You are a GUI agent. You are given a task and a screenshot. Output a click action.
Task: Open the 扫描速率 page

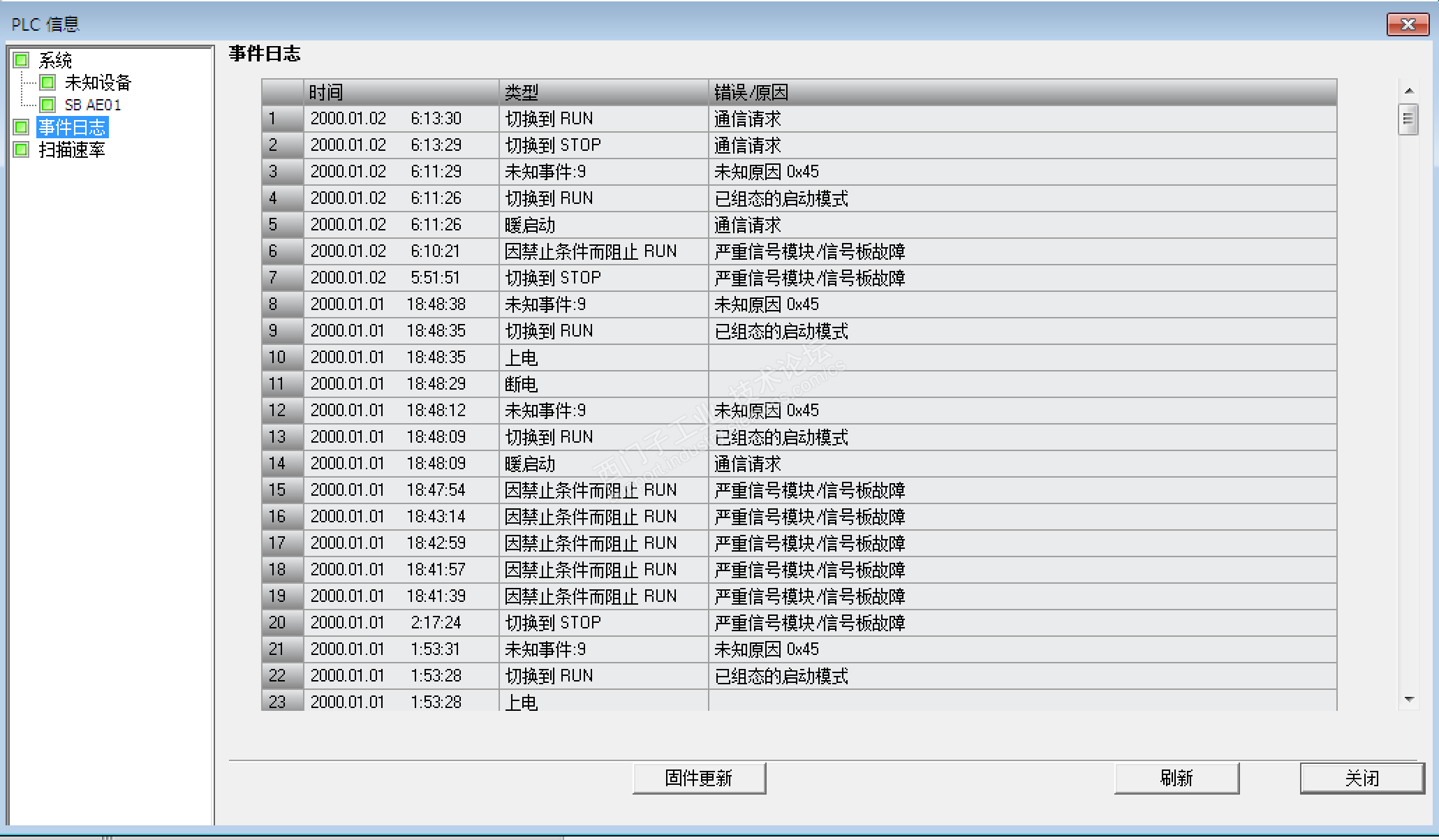point(72,149)
